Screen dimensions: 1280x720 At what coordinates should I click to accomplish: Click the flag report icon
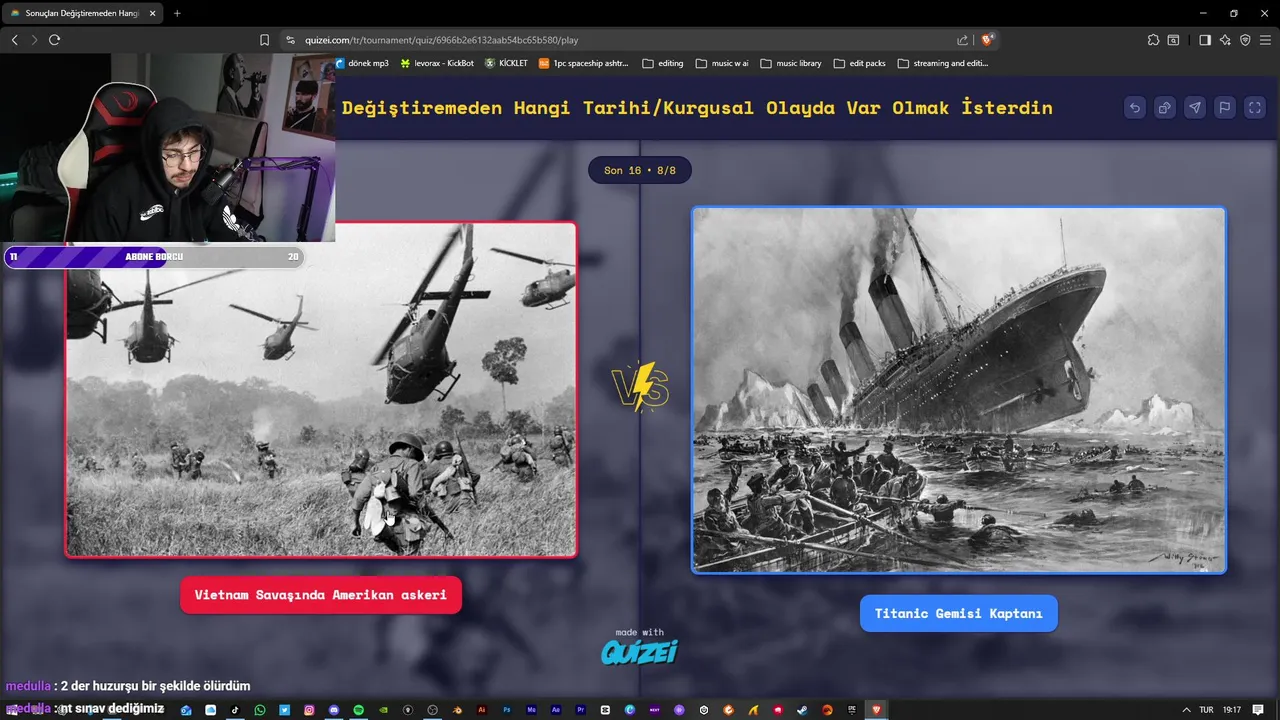click(x=1224, y=108)
